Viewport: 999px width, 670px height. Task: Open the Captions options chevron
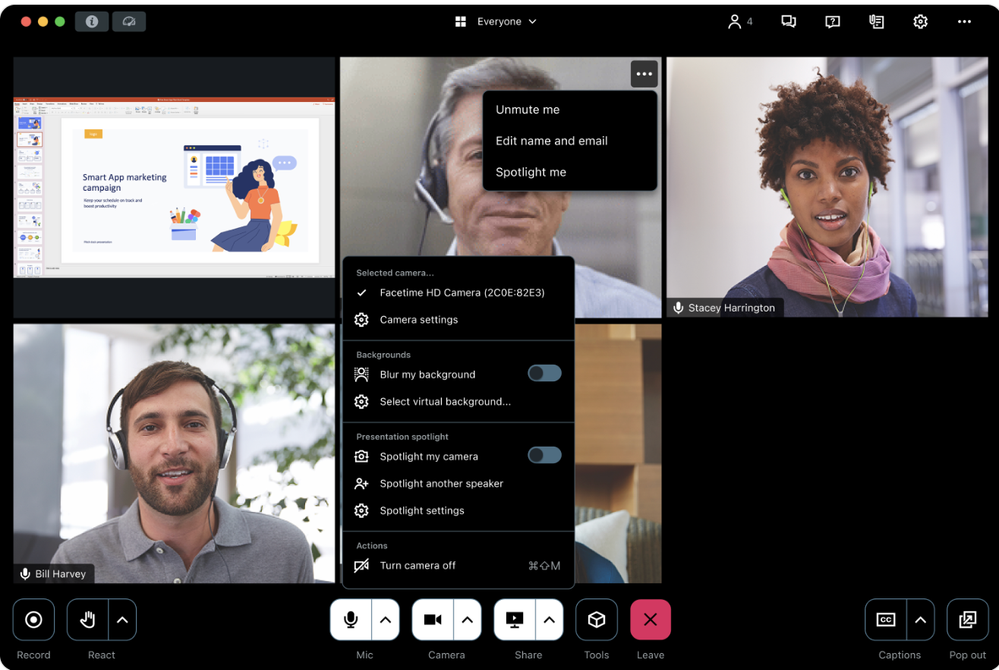[x=920, y=620]
